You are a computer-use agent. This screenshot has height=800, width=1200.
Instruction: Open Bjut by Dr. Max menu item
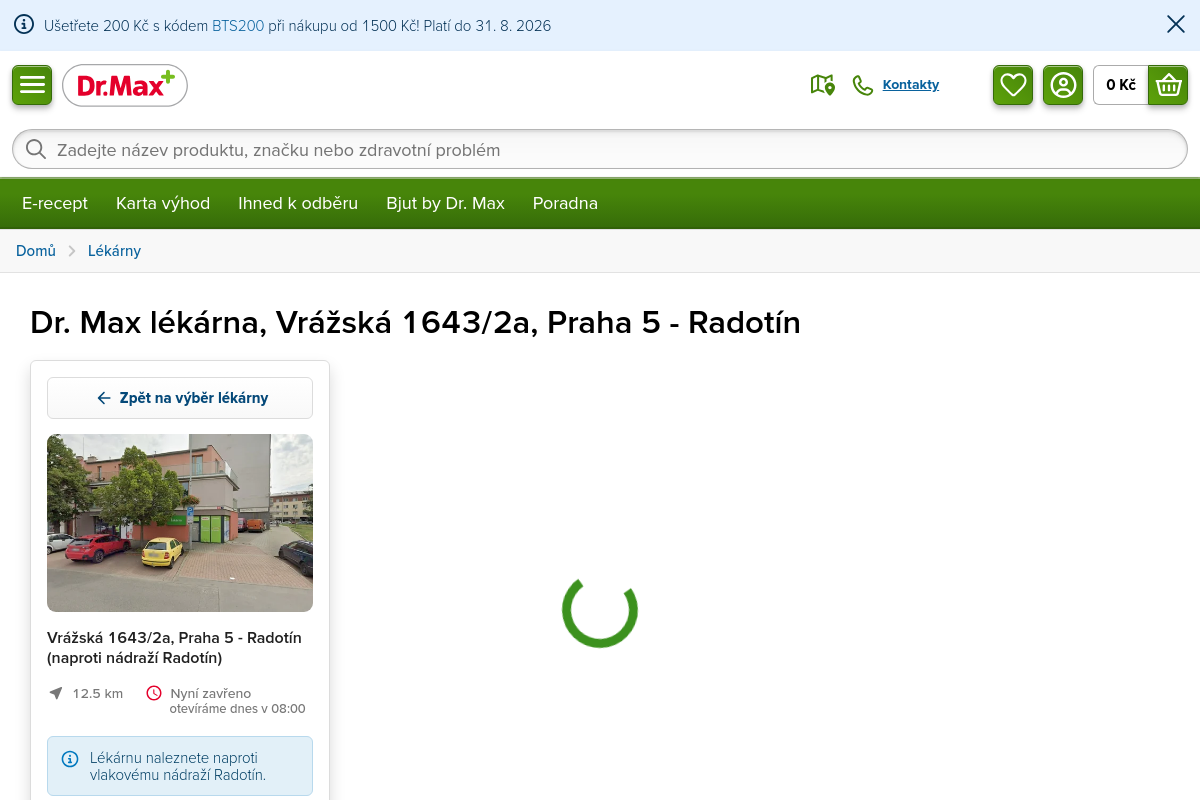coord(446,203)
